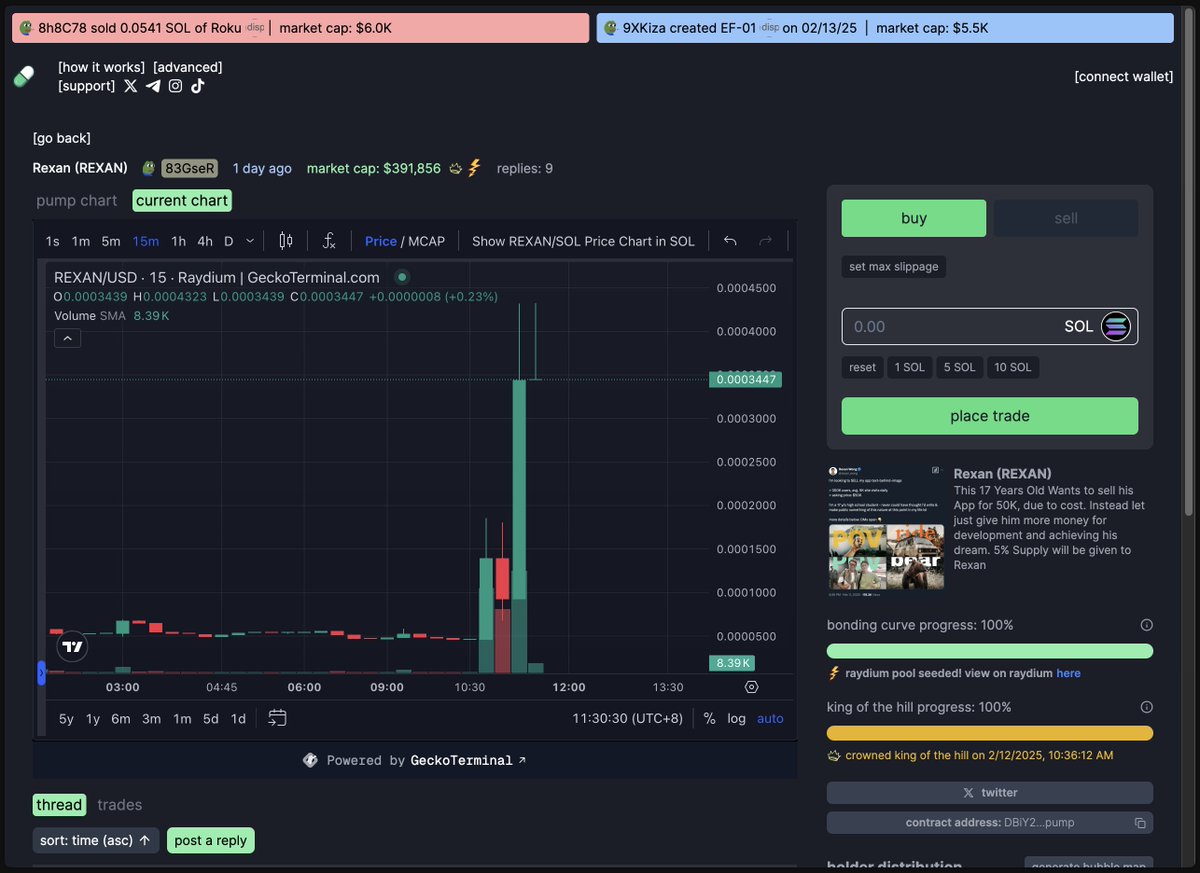
Task: Select the buy toggle
Action: [x=914, y=218]
